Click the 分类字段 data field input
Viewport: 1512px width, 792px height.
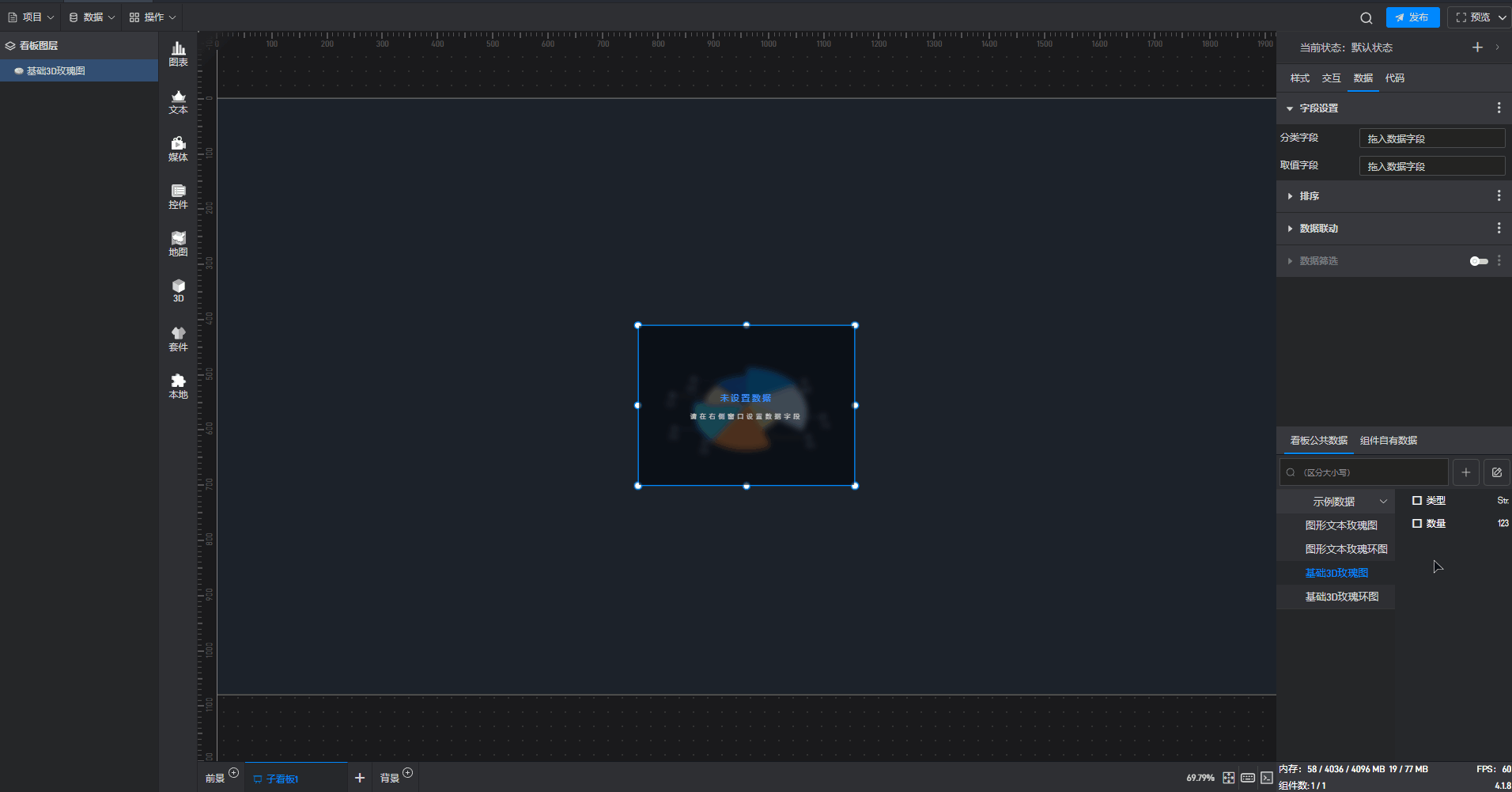1431,138
